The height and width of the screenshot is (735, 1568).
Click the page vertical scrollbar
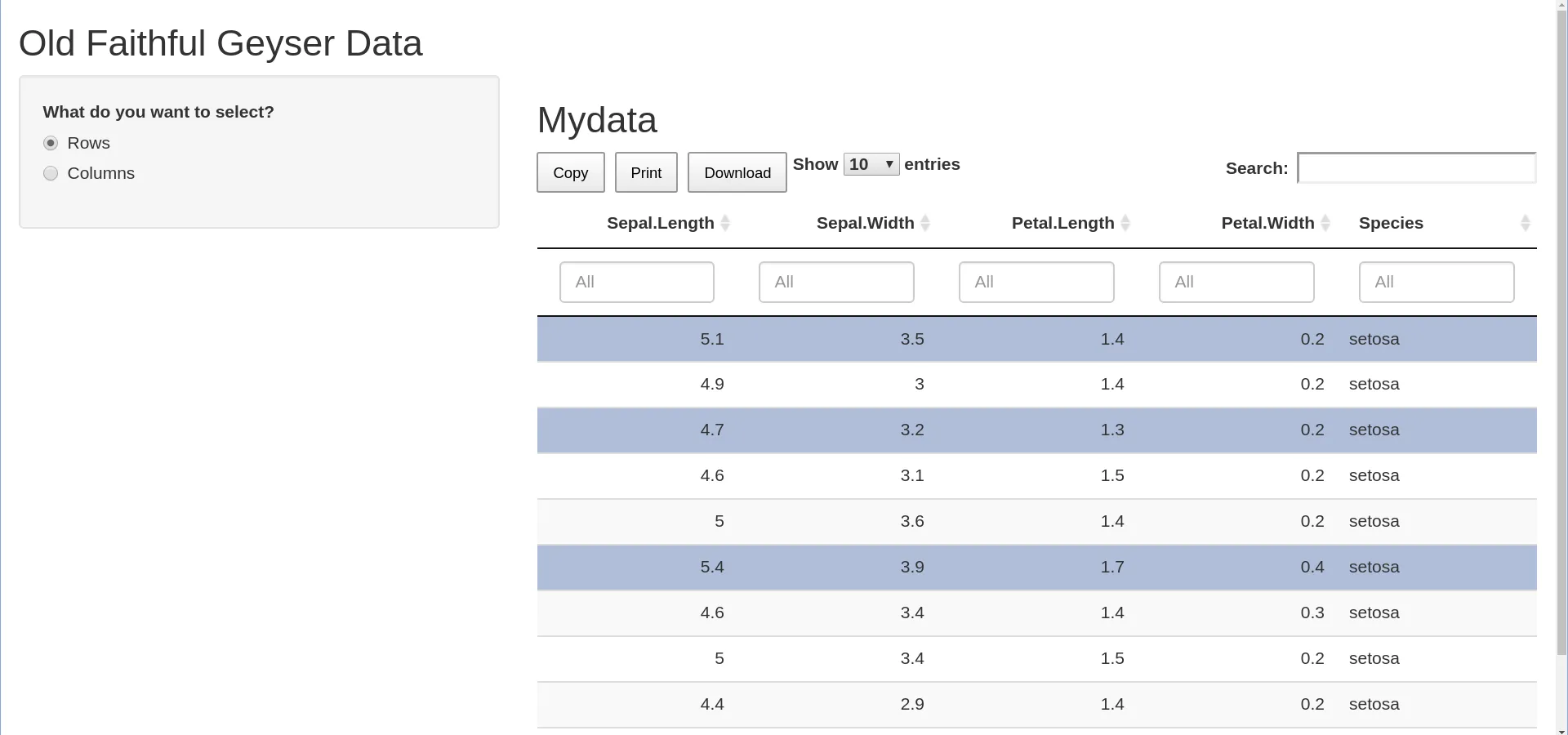pos(1561,367)
